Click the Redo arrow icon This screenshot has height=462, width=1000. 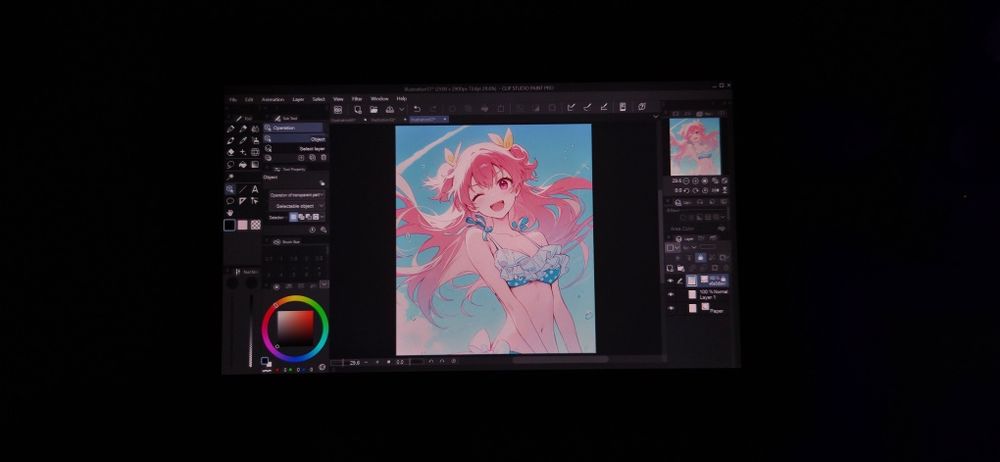434,109
